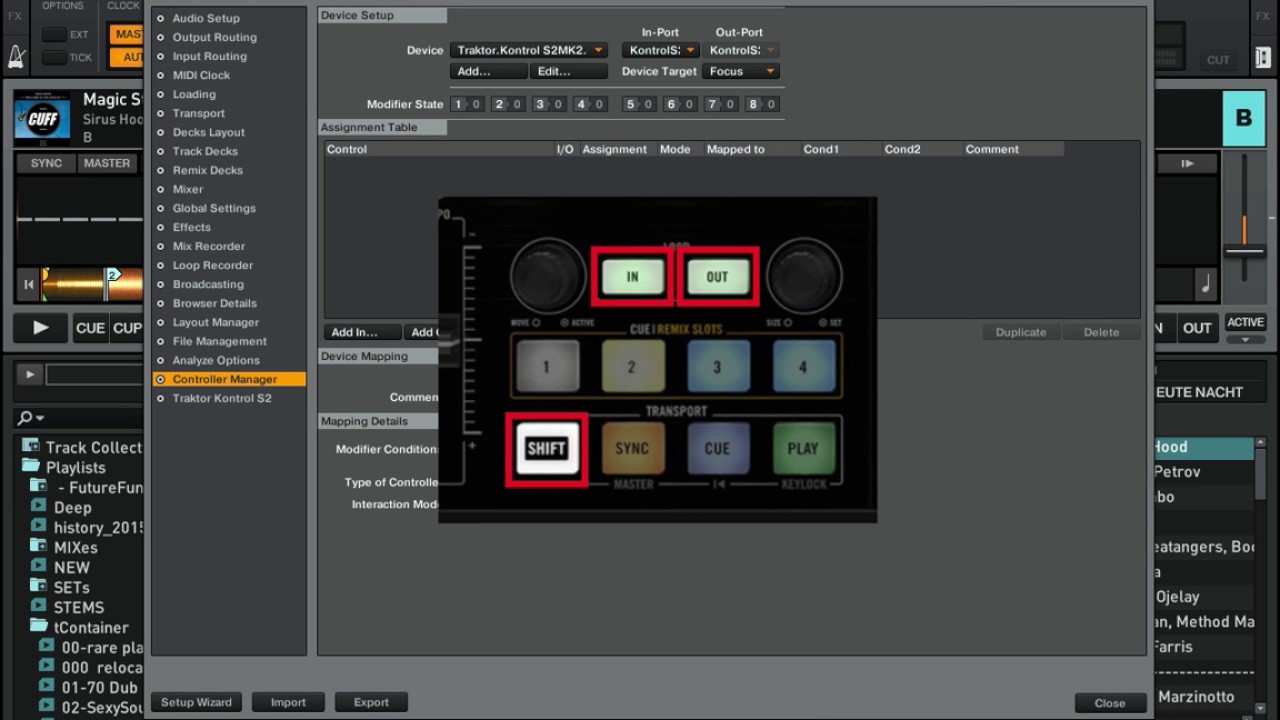Image resolution: width=1280 pixels, height=720 pixels.
Task: Click the left deck CUE button
Action: (x=90, y=327)
